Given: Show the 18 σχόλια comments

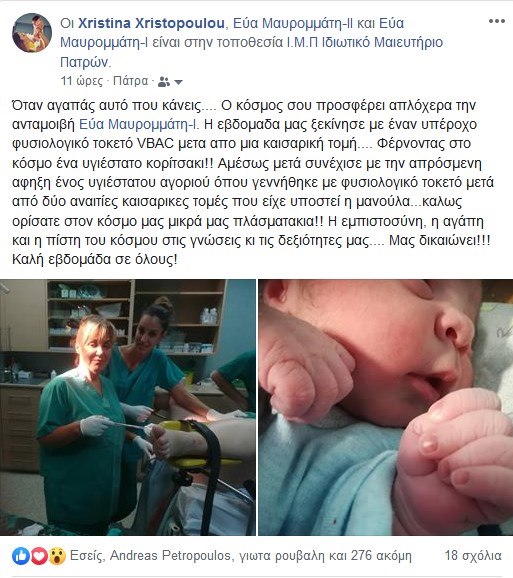Looking at the screenshot, I should (473, 556).
